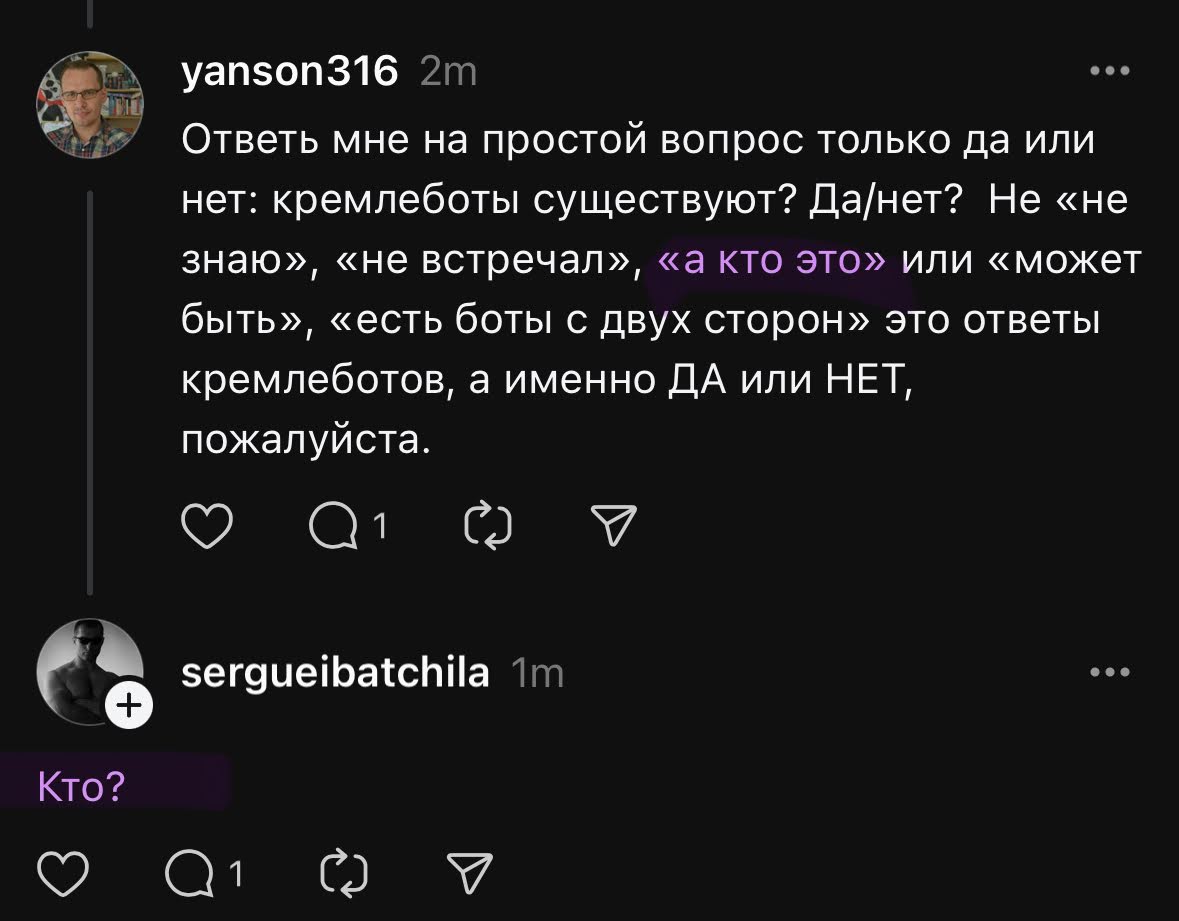The height and width of the screenshot is (921, 1179).
Task: Share the sergueibatchila reply via paper plane
Action: tap(469, 874)
